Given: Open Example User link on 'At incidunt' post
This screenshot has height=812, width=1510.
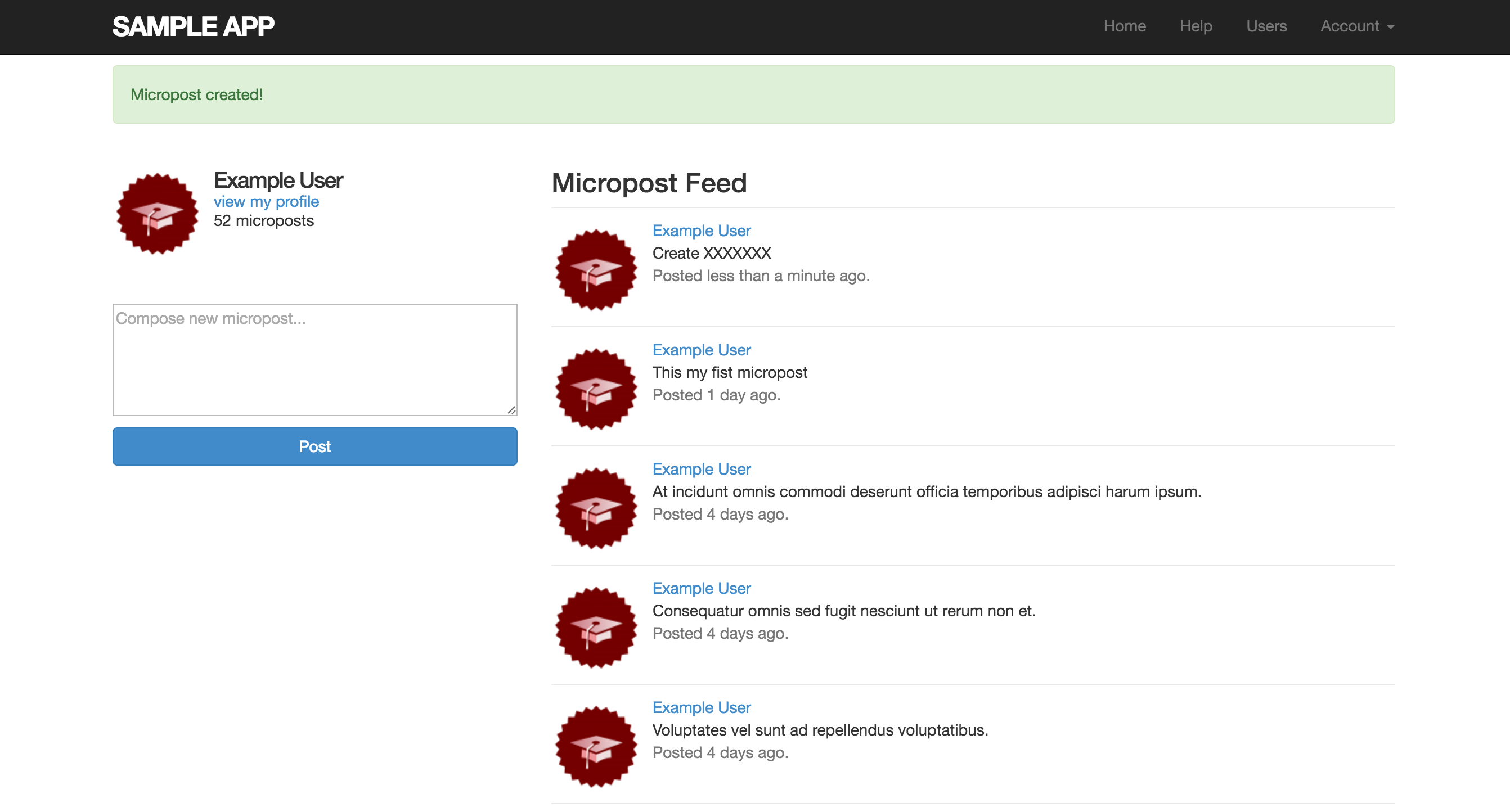Looking at the screenshot, I should 701,470.
